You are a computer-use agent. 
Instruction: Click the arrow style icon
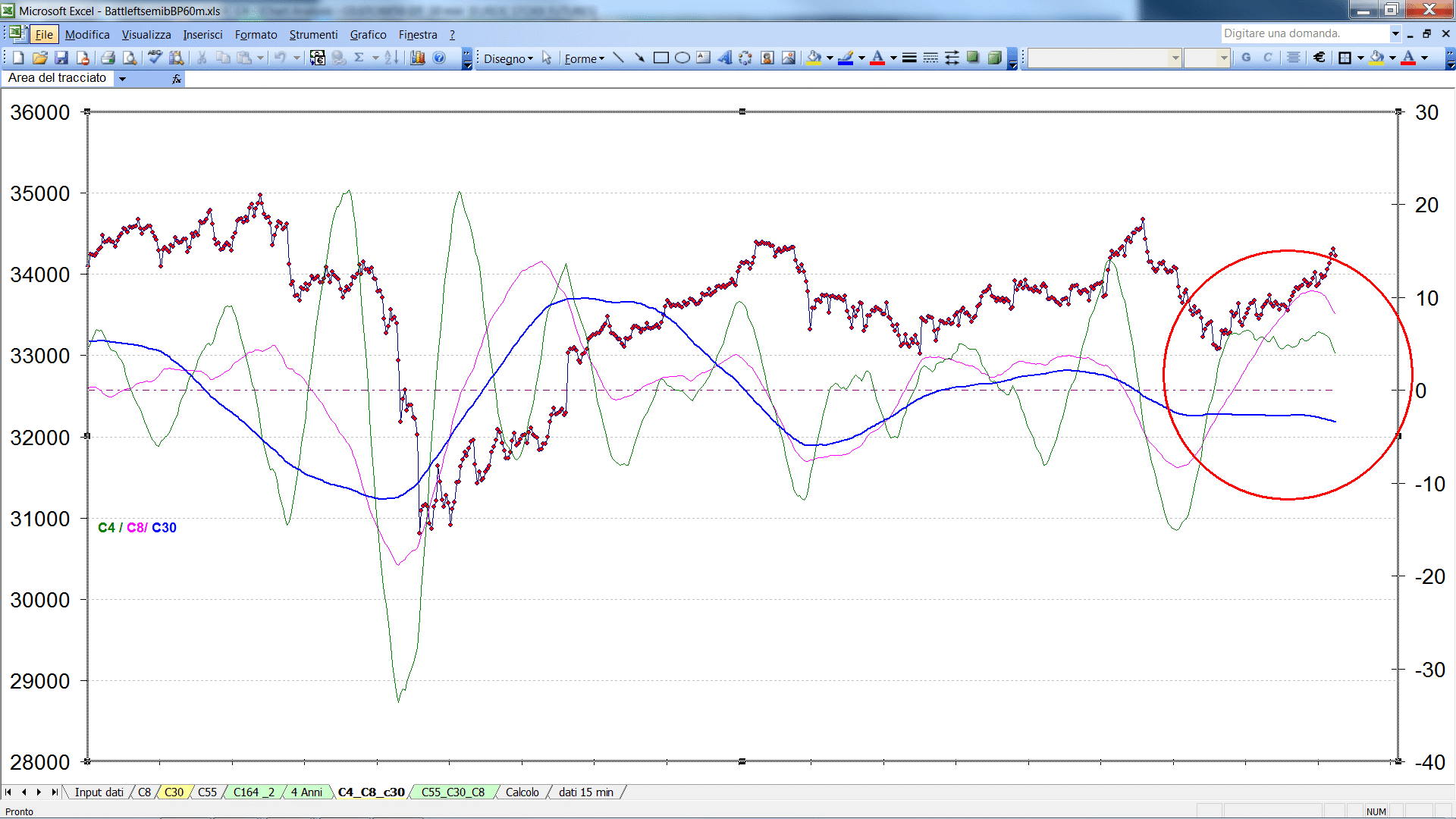click(952, 58)
